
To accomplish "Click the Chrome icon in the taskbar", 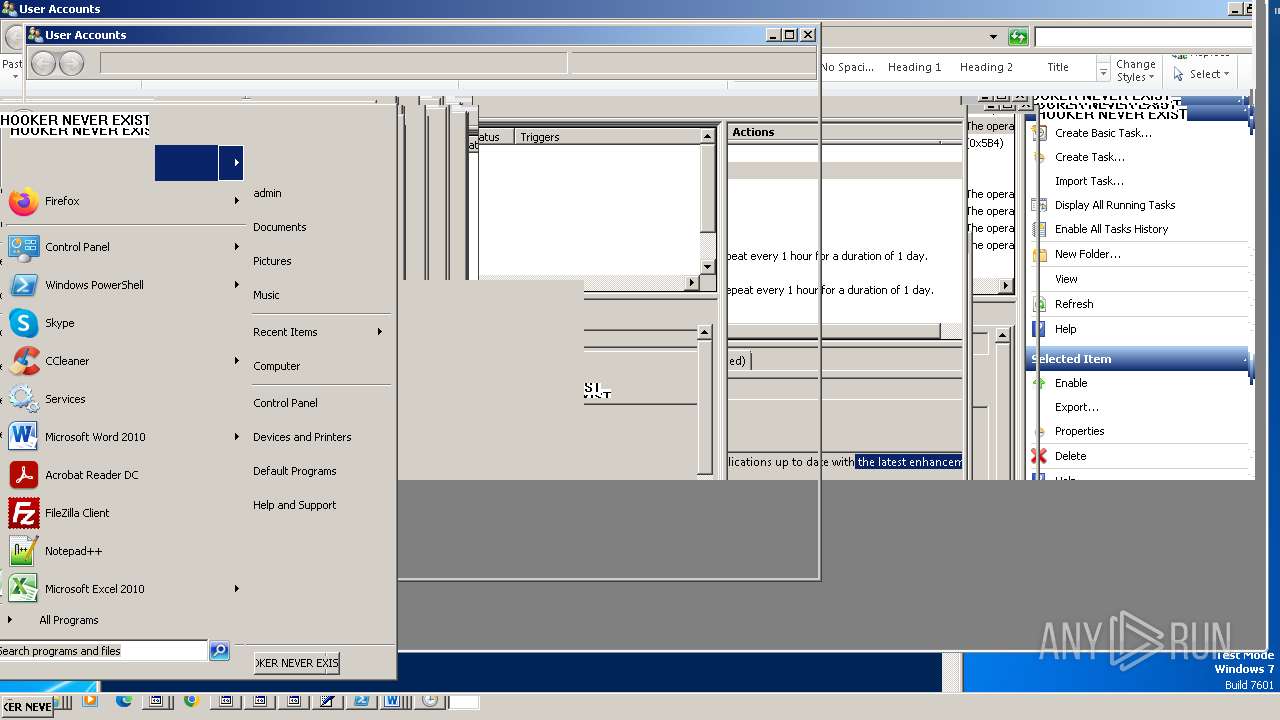I will coord(191,702).
